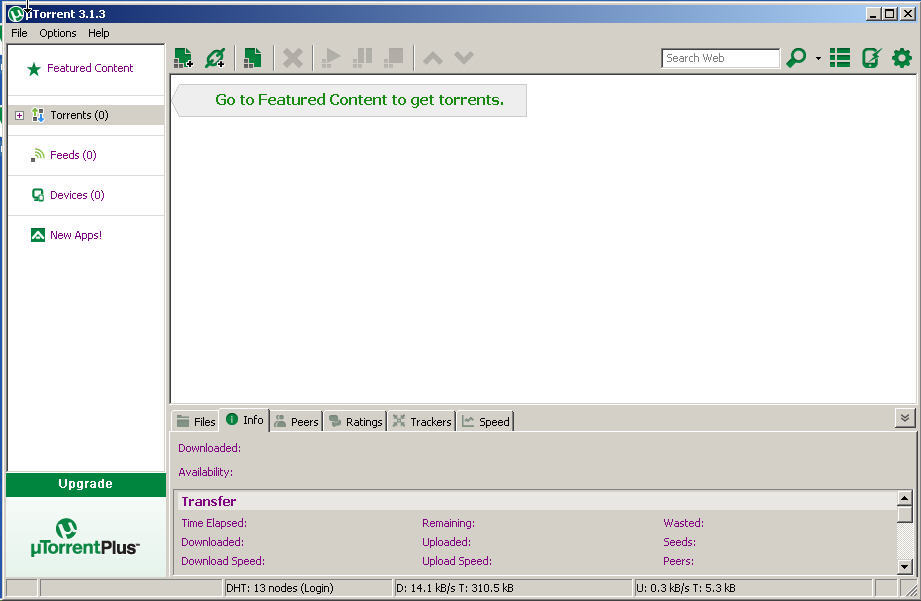The height and width of the screenshot is (601, 921).
Task: Open the search engine dropdown arrow
Action: pyautogui.click(x=816, y=58)
